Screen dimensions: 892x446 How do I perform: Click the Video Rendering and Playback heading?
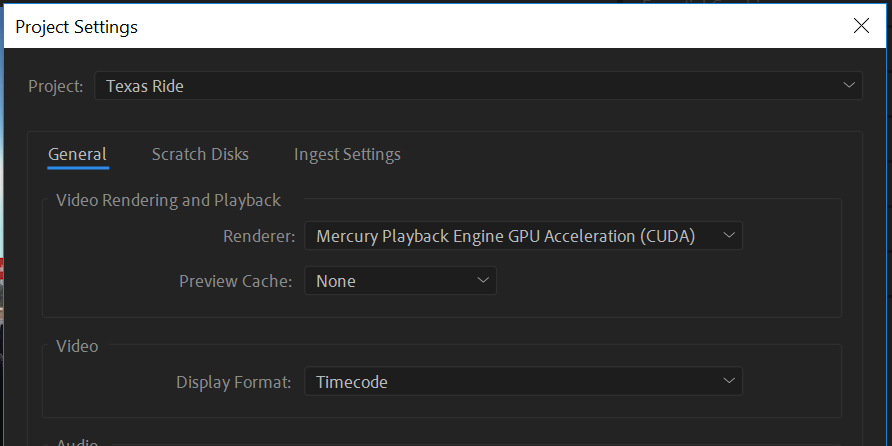[168, 200]
